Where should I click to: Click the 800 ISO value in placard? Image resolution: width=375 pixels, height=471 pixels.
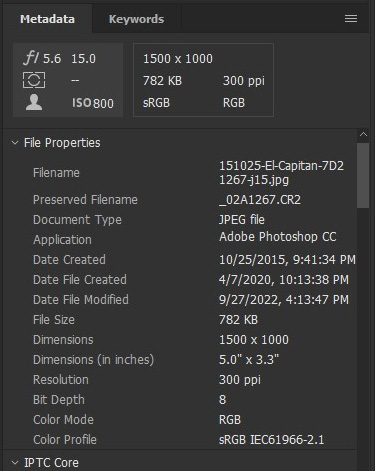[x=103, y=103]
